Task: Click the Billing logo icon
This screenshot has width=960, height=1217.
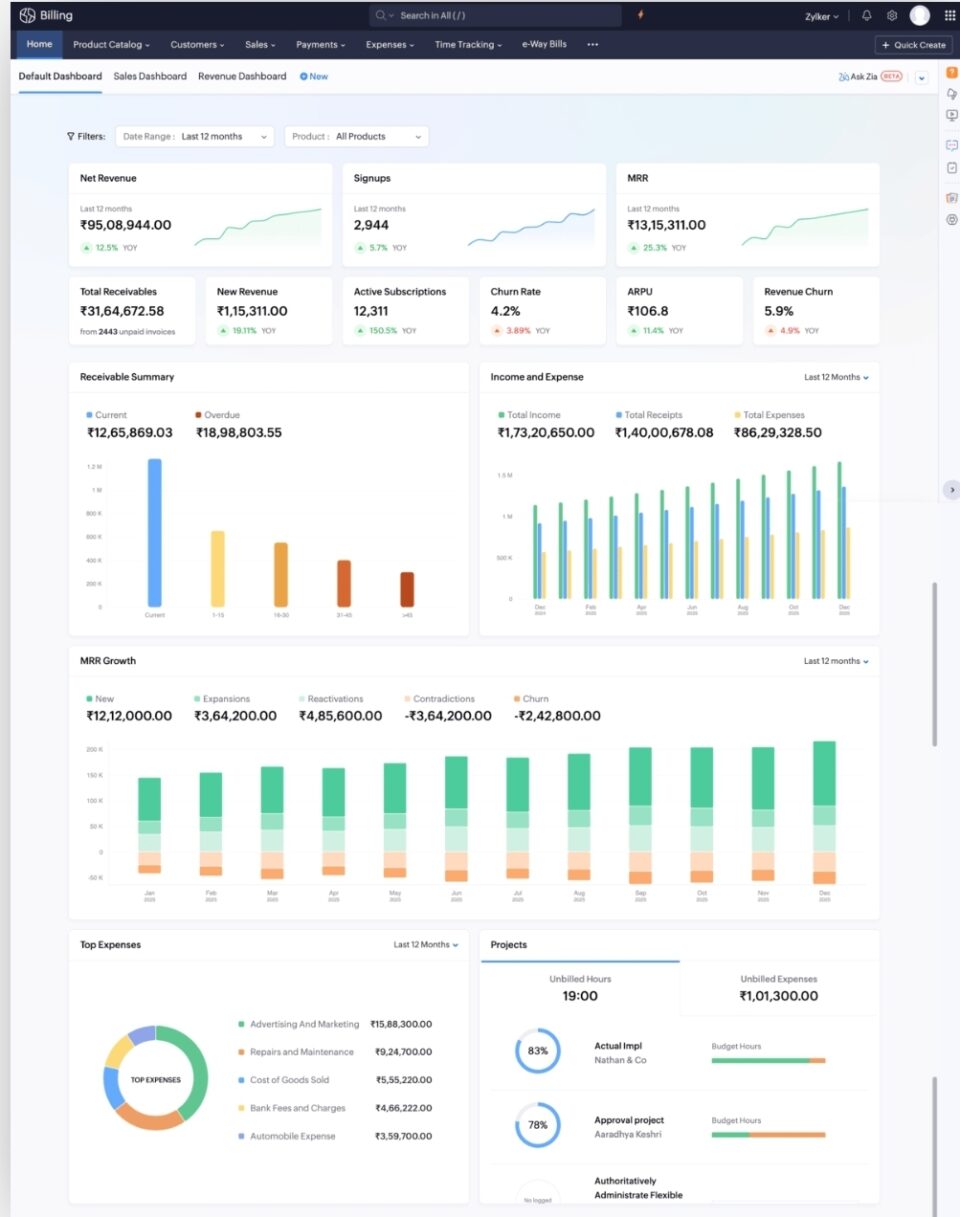Action: (x=27, y=16)
